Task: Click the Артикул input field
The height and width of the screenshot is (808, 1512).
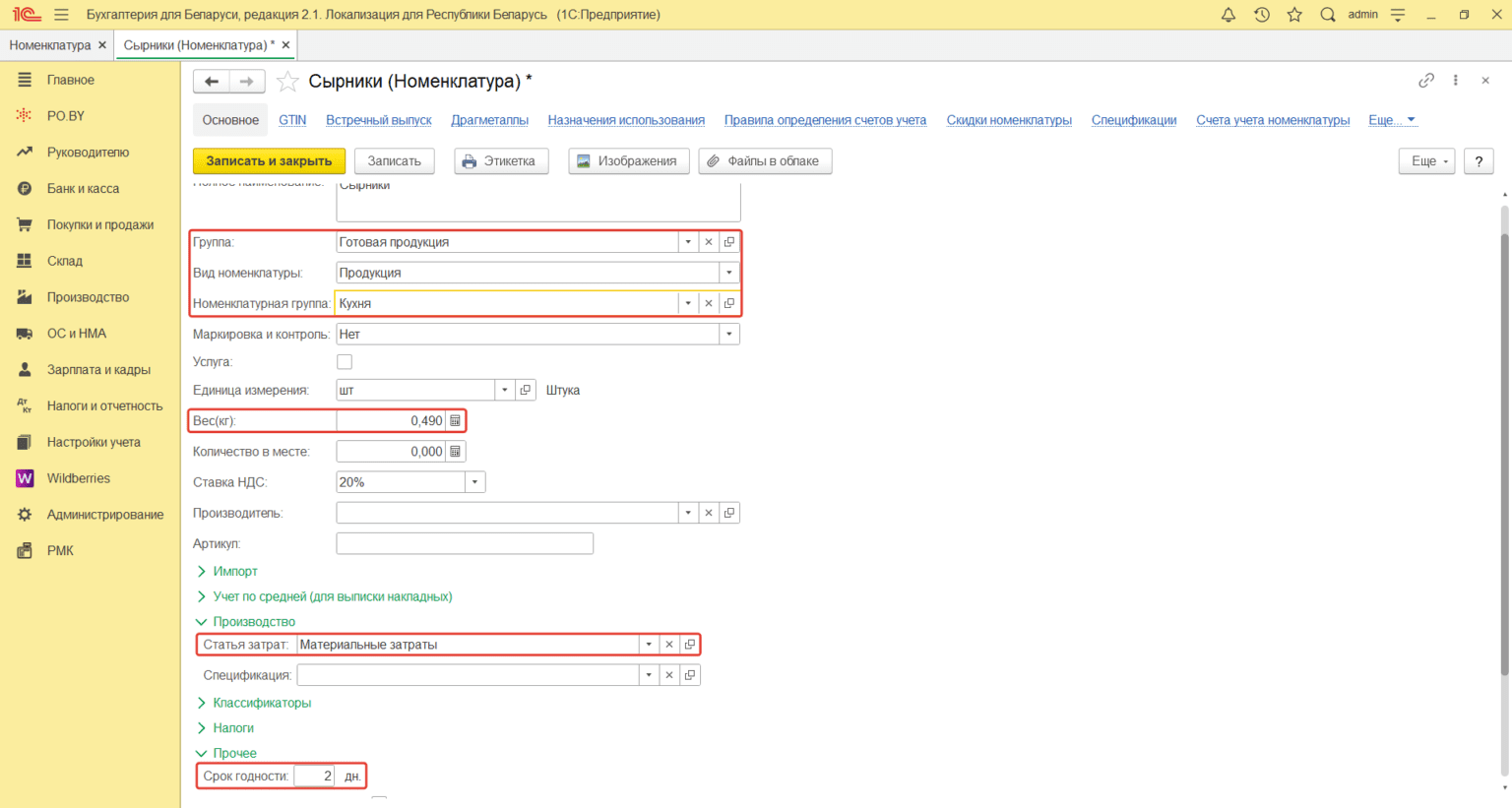Action: (465, 543)
